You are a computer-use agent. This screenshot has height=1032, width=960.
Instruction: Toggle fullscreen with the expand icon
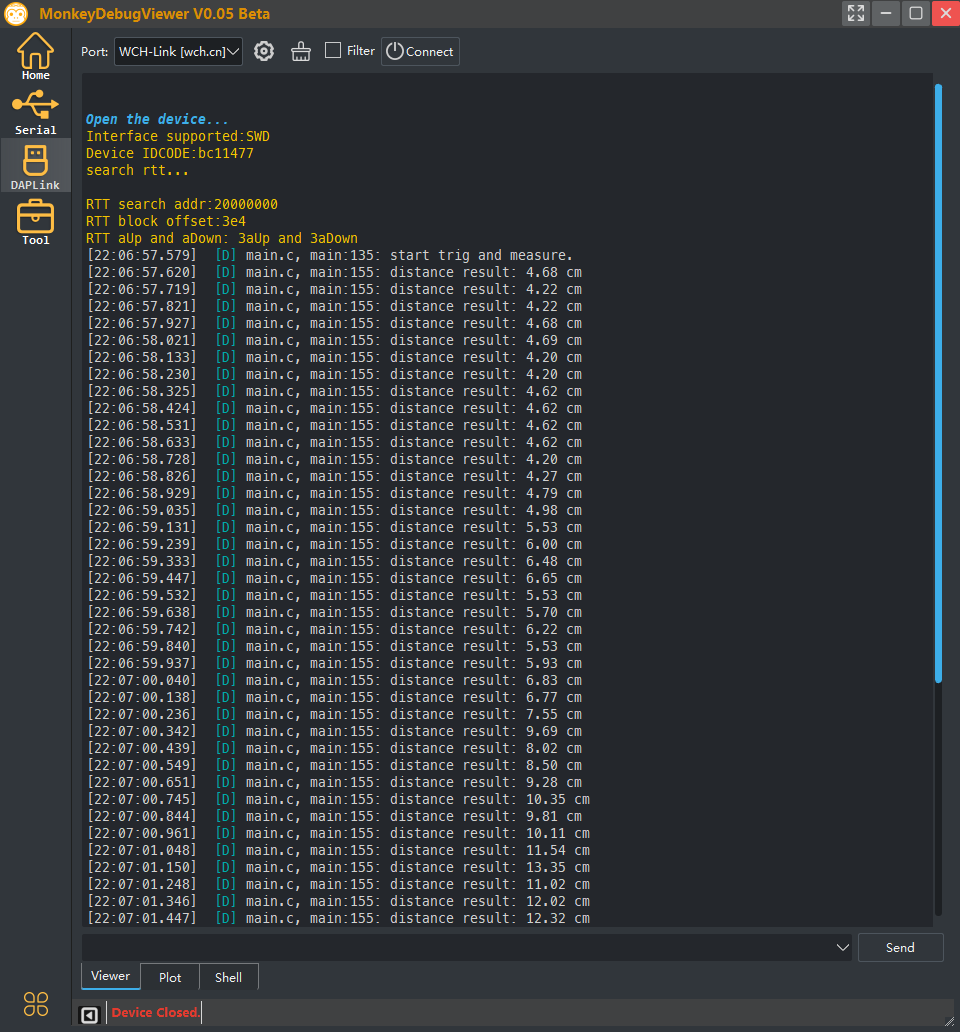tap(855, 13)
